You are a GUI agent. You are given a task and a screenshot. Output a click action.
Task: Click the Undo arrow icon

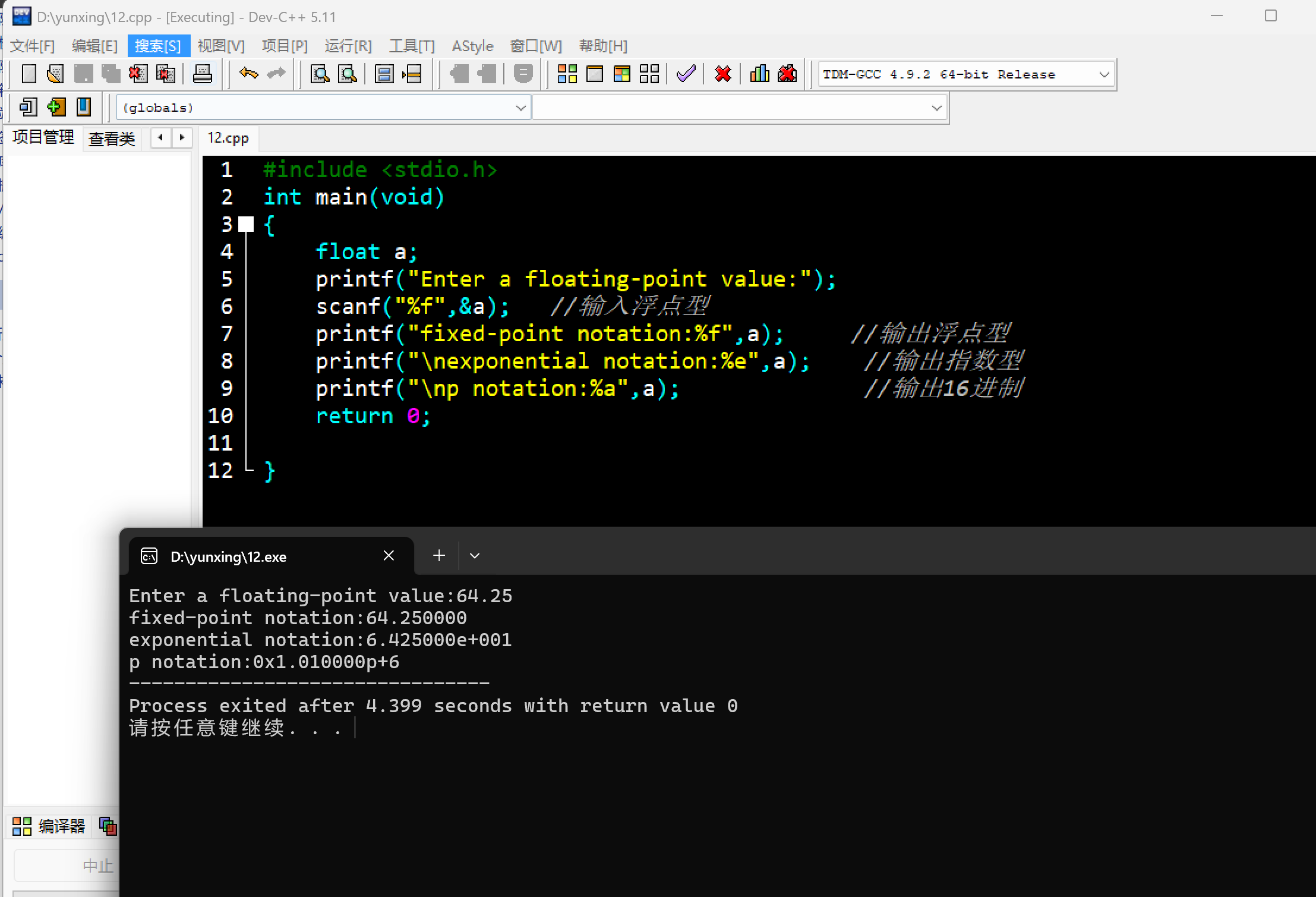pyautogui.click(x=248, y=74)
